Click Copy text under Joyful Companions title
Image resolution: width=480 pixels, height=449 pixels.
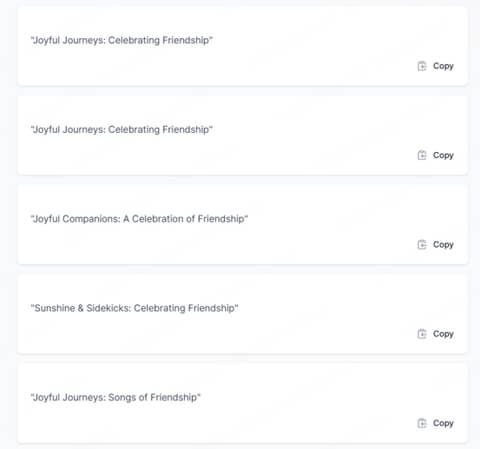tap(443, 245)
